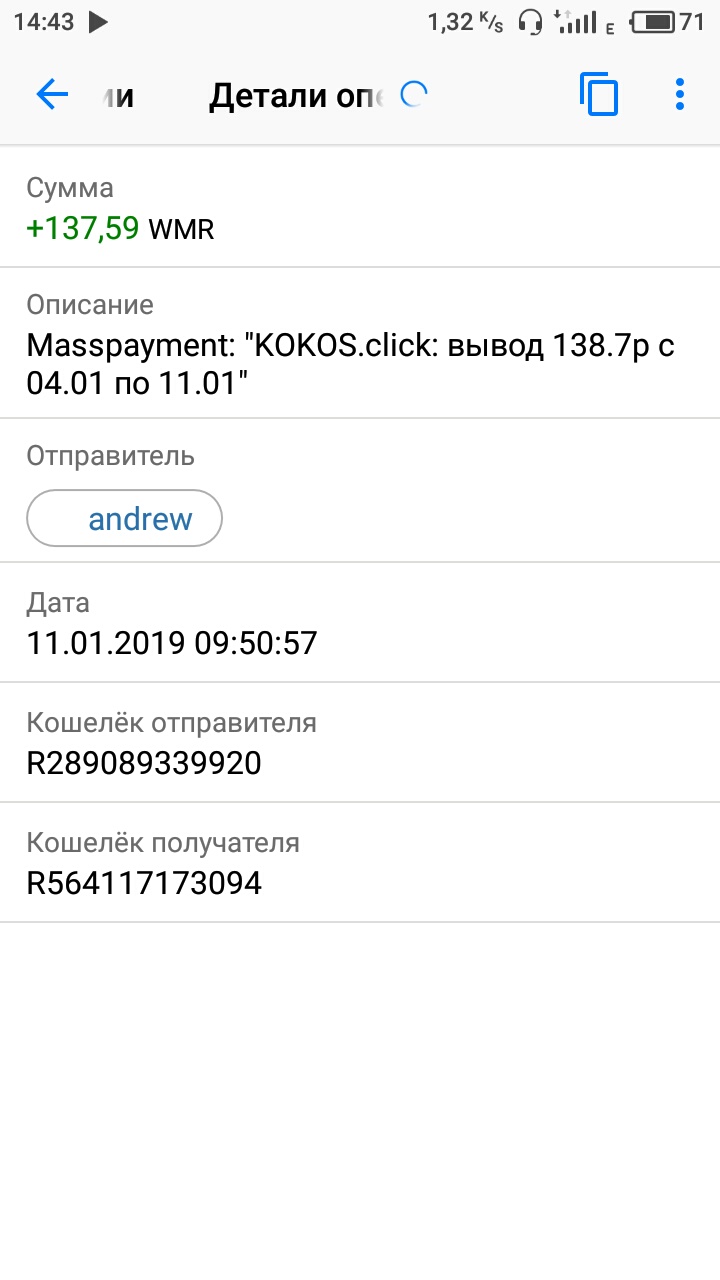Tap the play icon in status bar
The width and height of the screenshot is (720, 1280).
coord(98,22)
